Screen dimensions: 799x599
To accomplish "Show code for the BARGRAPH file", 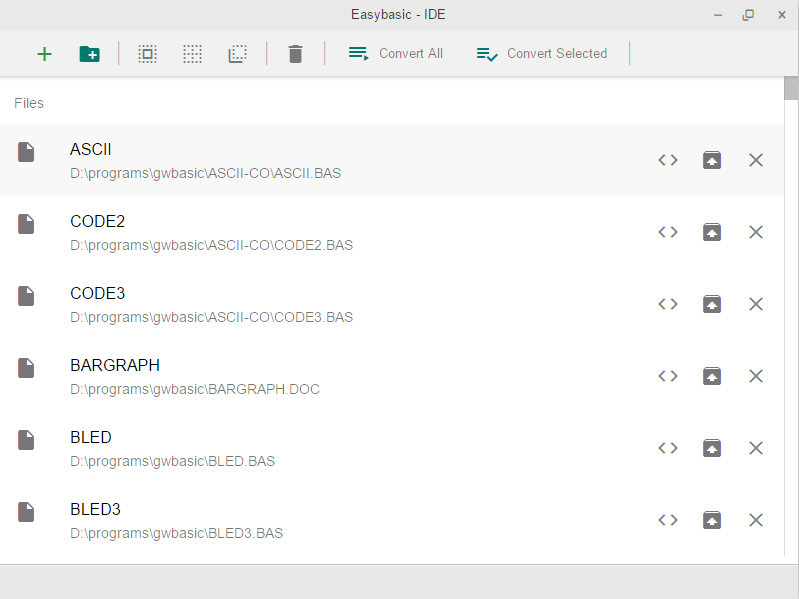I will pos(668,376).
